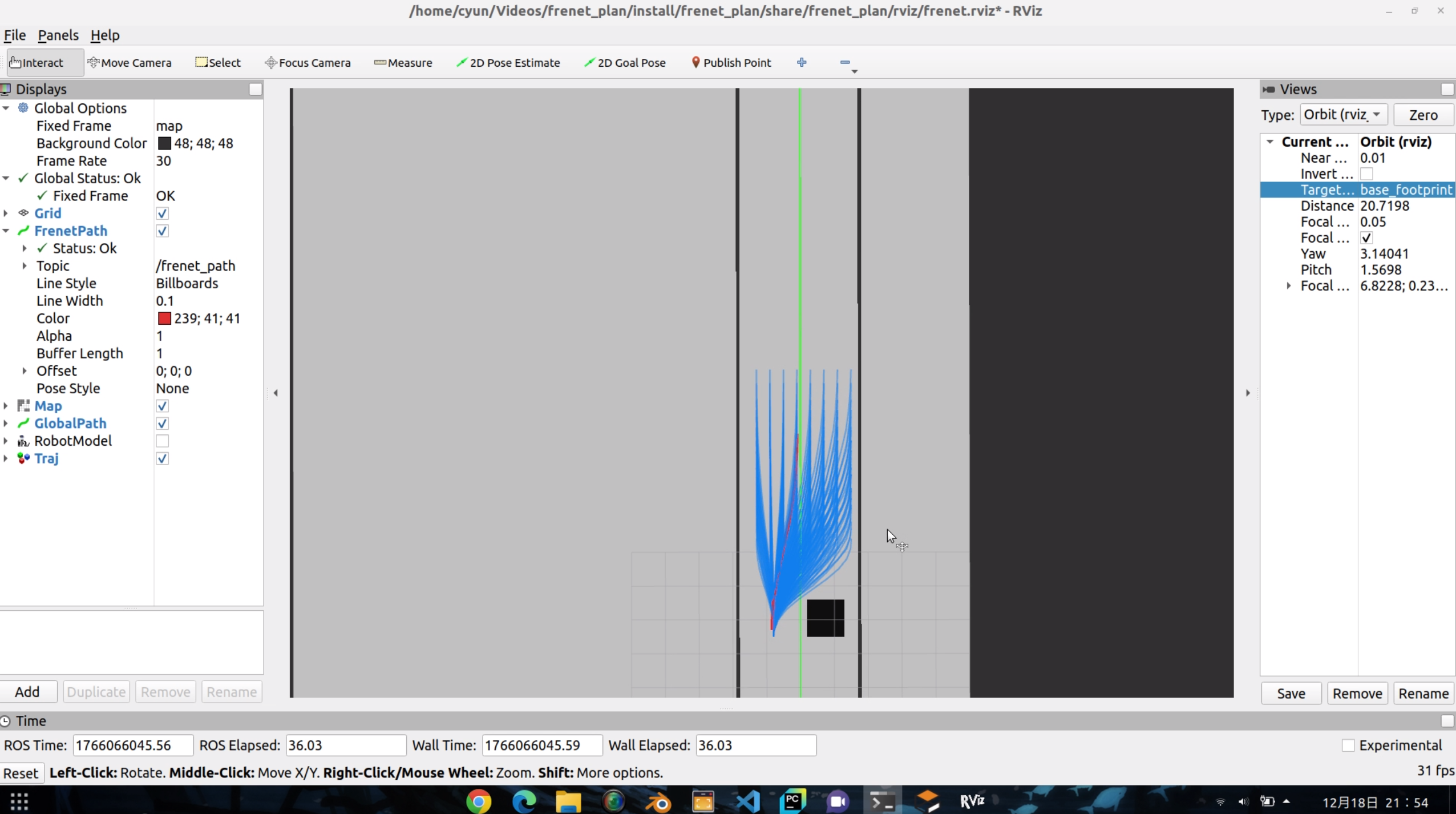Disable the Grid display checkbox

coord(162,213)
